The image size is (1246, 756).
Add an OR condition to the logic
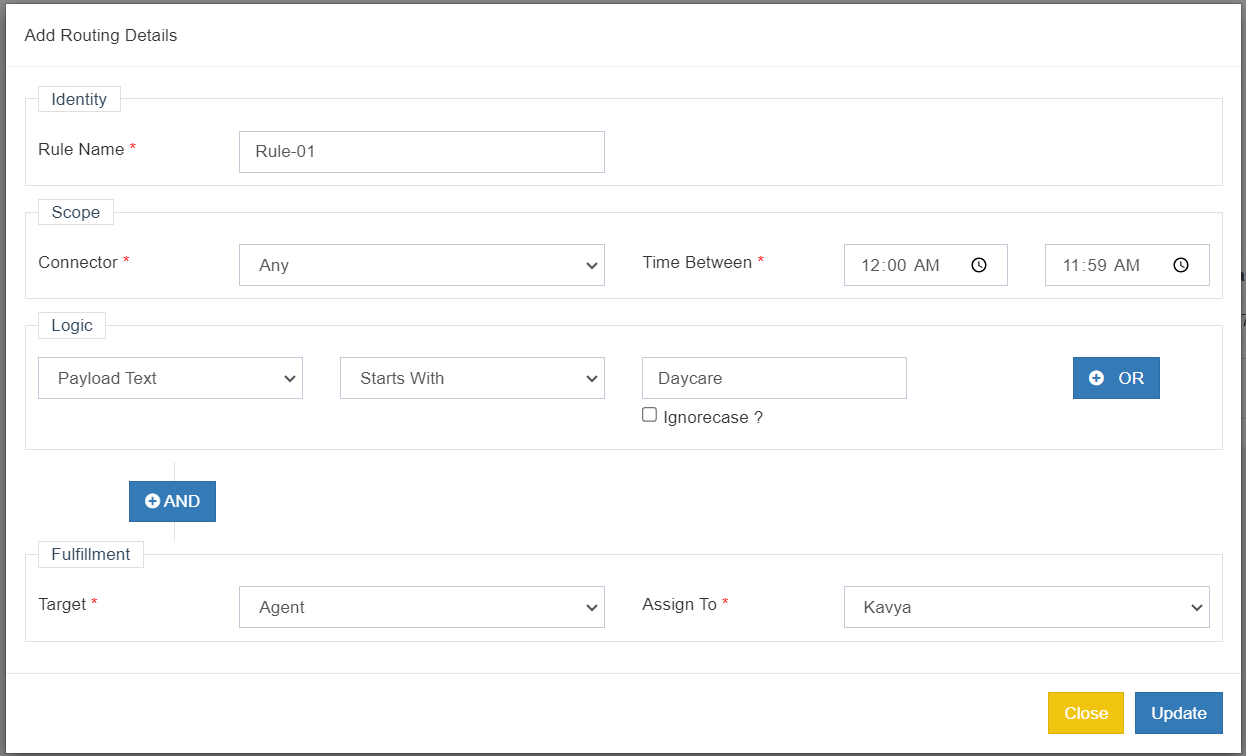coord(1116,378)
